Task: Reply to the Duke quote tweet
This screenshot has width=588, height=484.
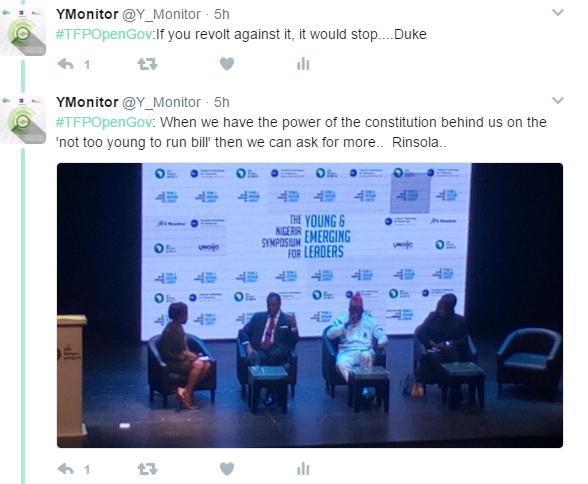Action: coord(66,64)
